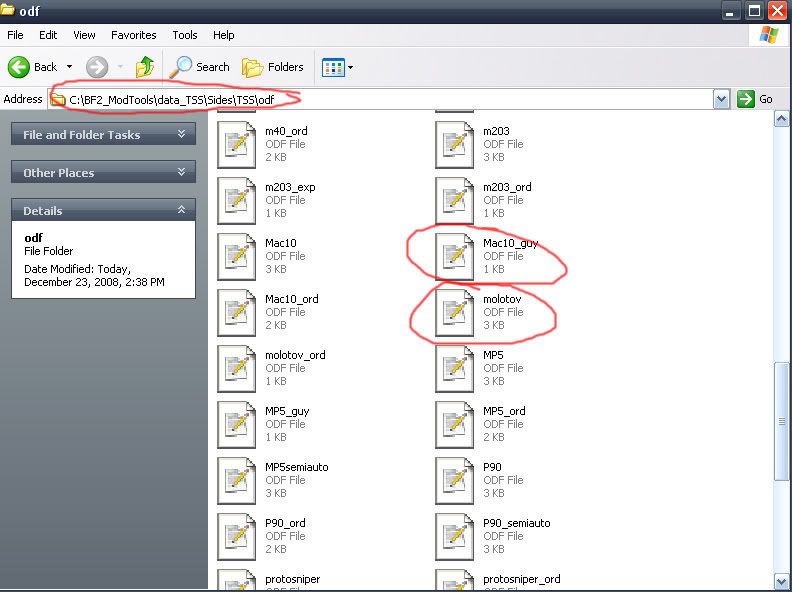Screen dimensions: 792x592
Task: Open the Help menu
Action: 223,35
